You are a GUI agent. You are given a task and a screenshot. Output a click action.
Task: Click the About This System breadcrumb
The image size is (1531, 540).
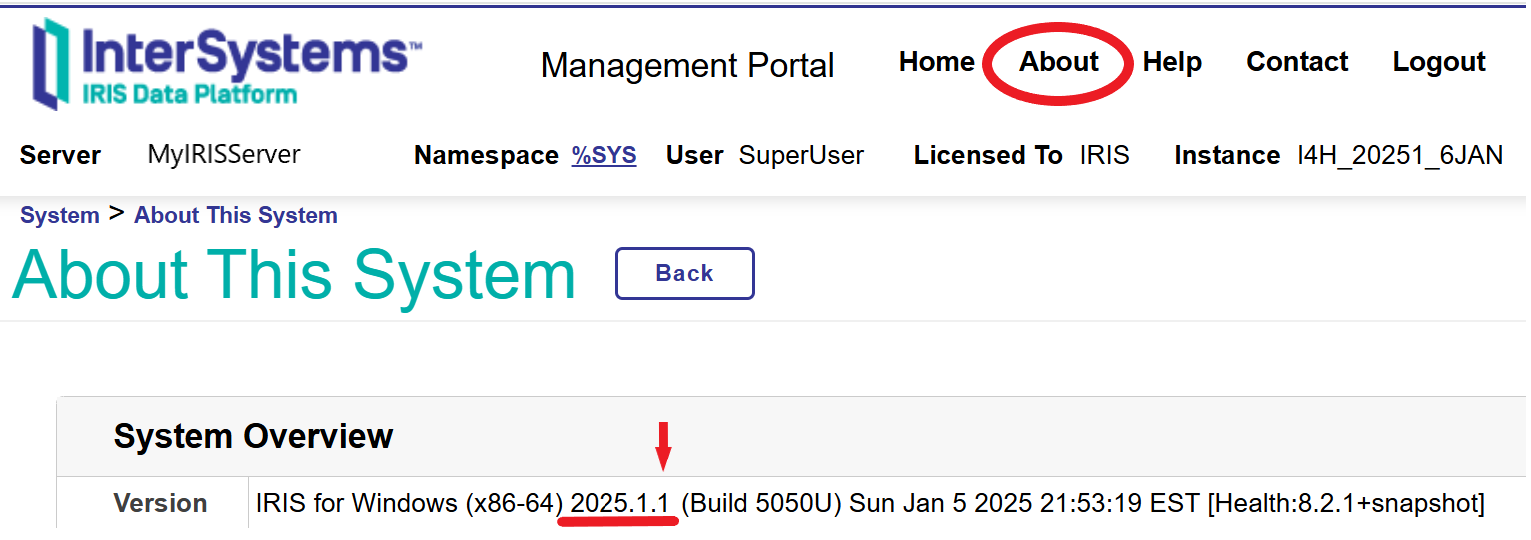click(x=236, y=215)
